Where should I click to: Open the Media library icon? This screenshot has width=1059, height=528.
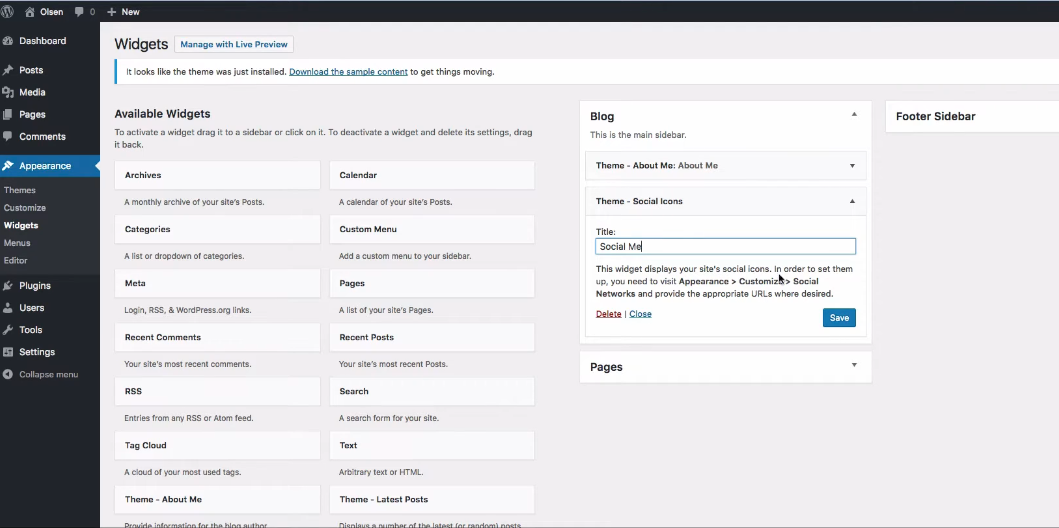pyautogui.click(x=8, y=92)
